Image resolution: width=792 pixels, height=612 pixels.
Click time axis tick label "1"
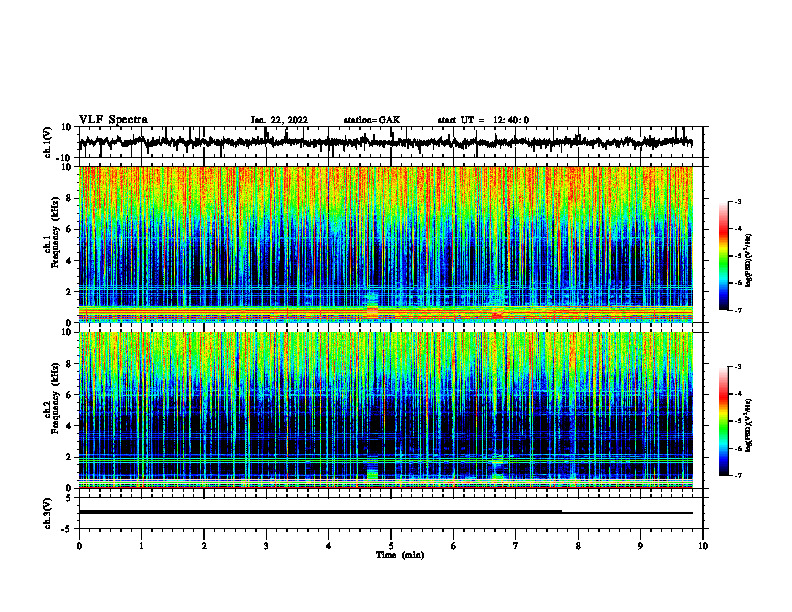(141, 546)
